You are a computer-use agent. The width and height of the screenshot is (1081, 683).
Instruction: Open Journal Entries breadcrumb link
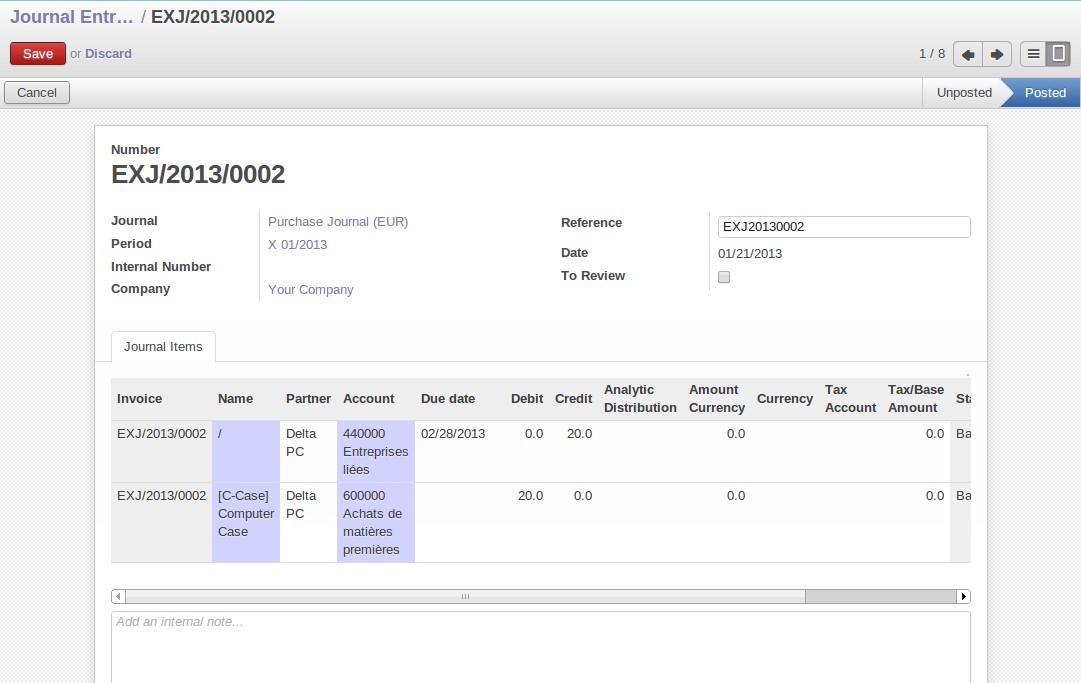(x=71, y=17)
